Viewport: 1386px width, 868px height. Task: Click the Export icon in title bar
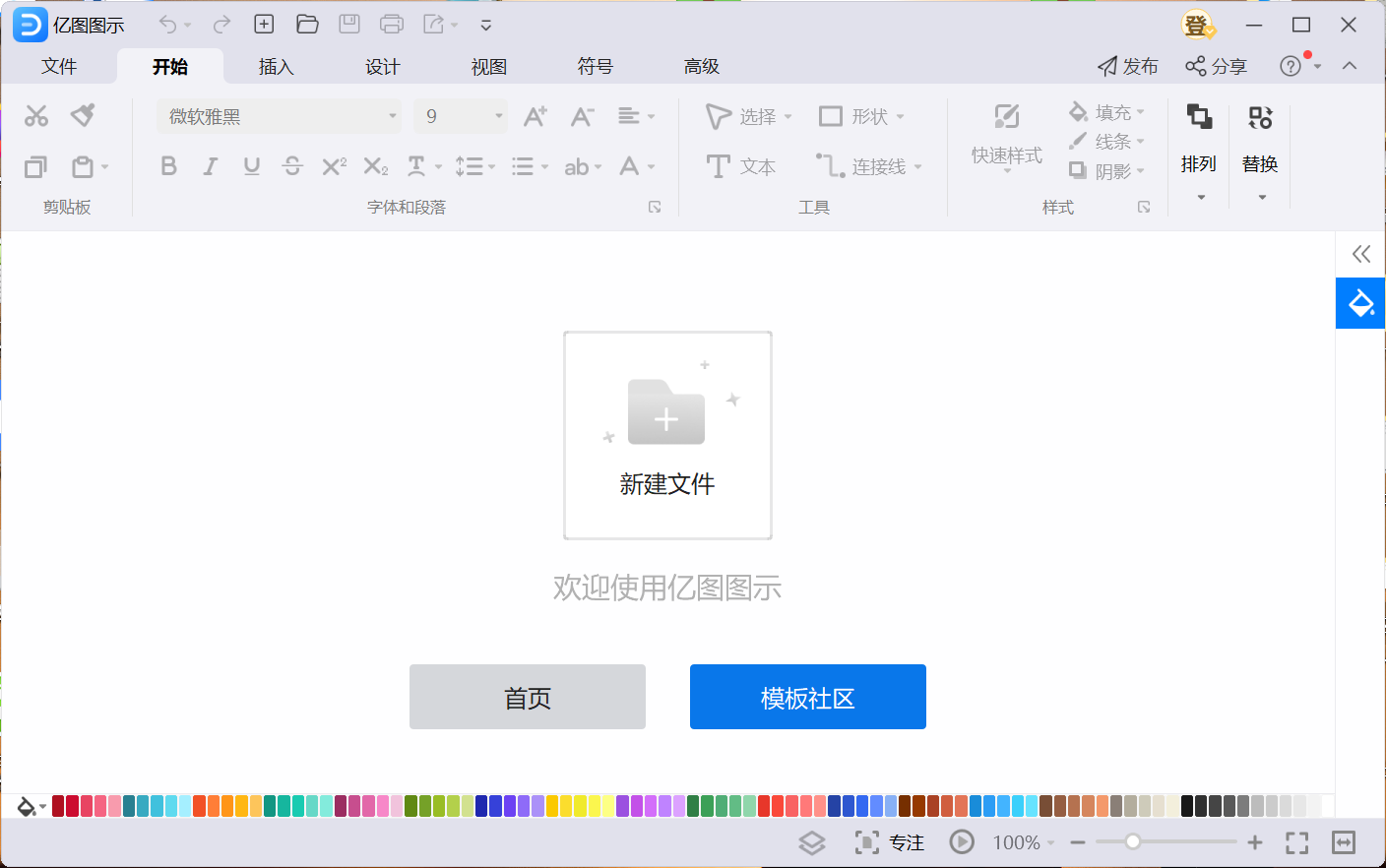tap(434, 25)
